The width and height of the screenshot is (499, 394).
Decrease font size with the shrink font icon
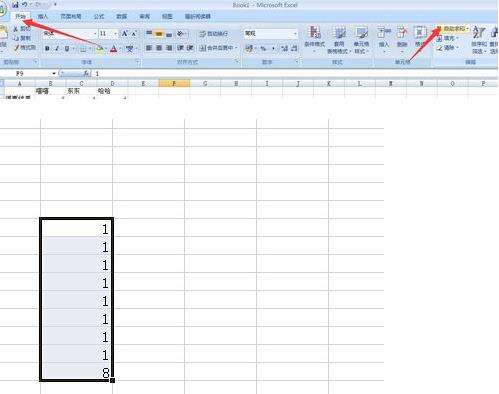pyautogui.click(x=134, y=33)
